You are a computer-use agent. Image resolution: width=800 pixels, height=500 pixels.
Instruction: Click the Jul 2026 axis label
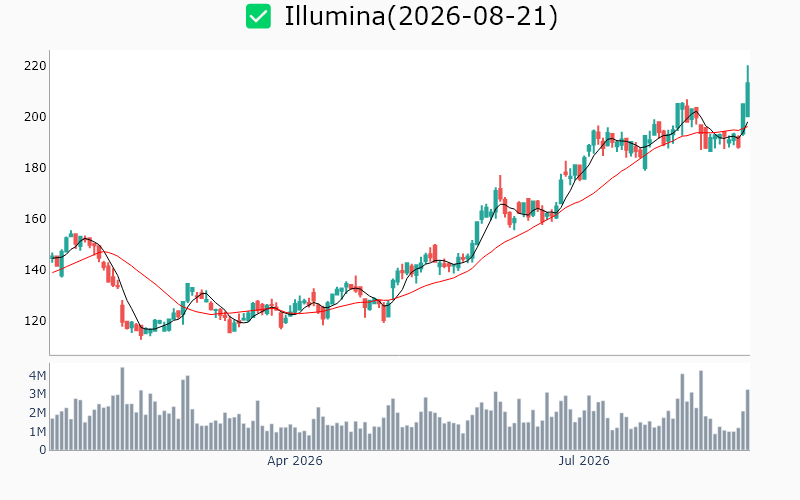584,461
